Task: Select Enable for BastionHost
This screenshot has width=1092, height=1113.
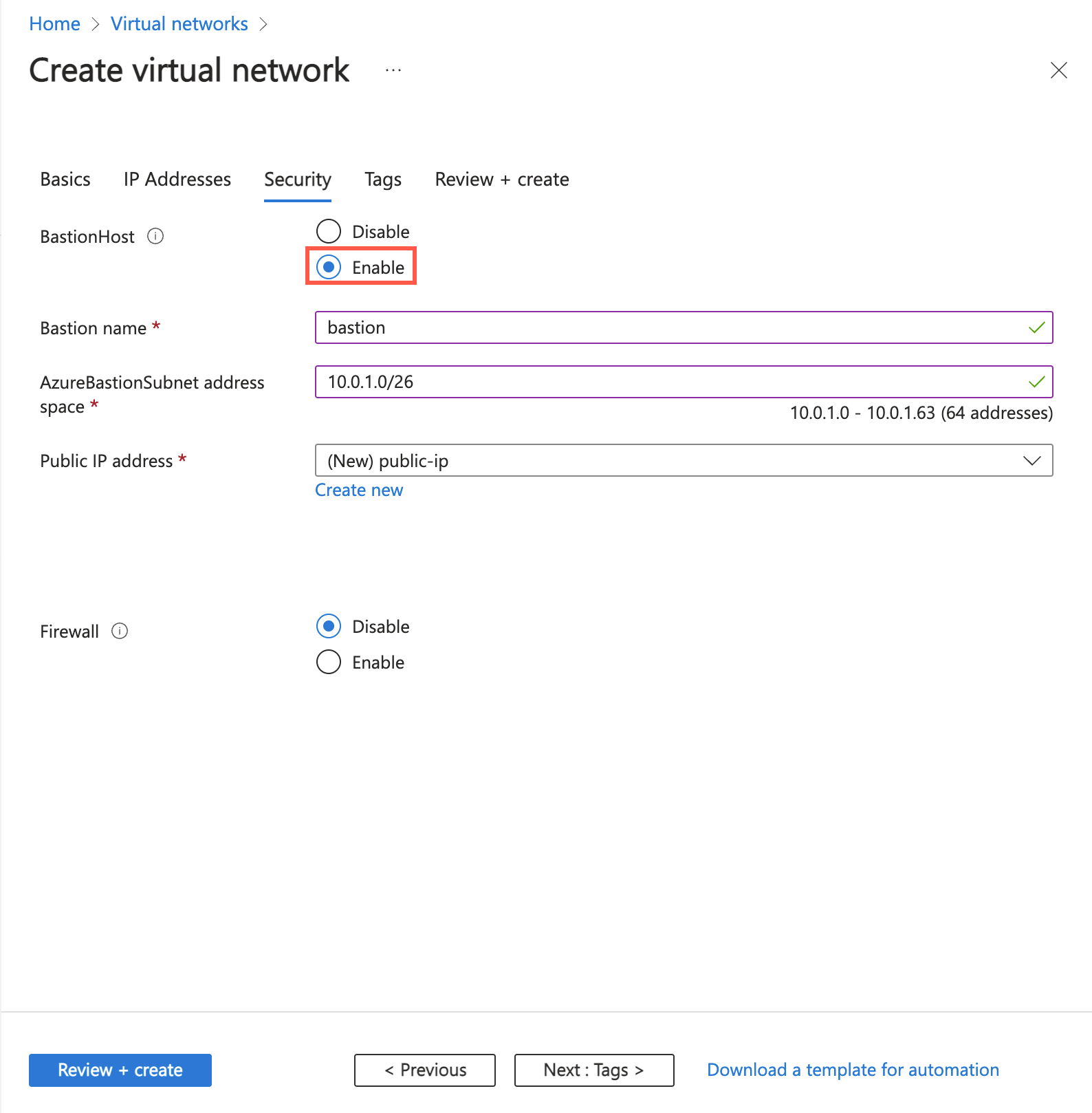Action: 329,267
